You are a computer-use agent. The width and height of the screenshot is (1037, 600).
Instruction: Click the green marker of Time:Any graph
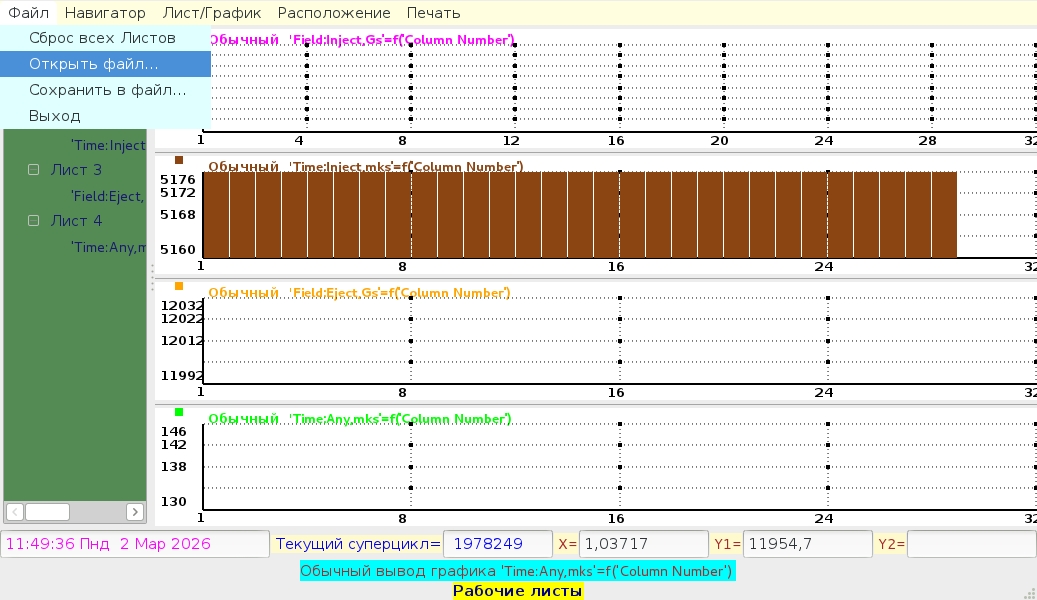pos(179,412)
